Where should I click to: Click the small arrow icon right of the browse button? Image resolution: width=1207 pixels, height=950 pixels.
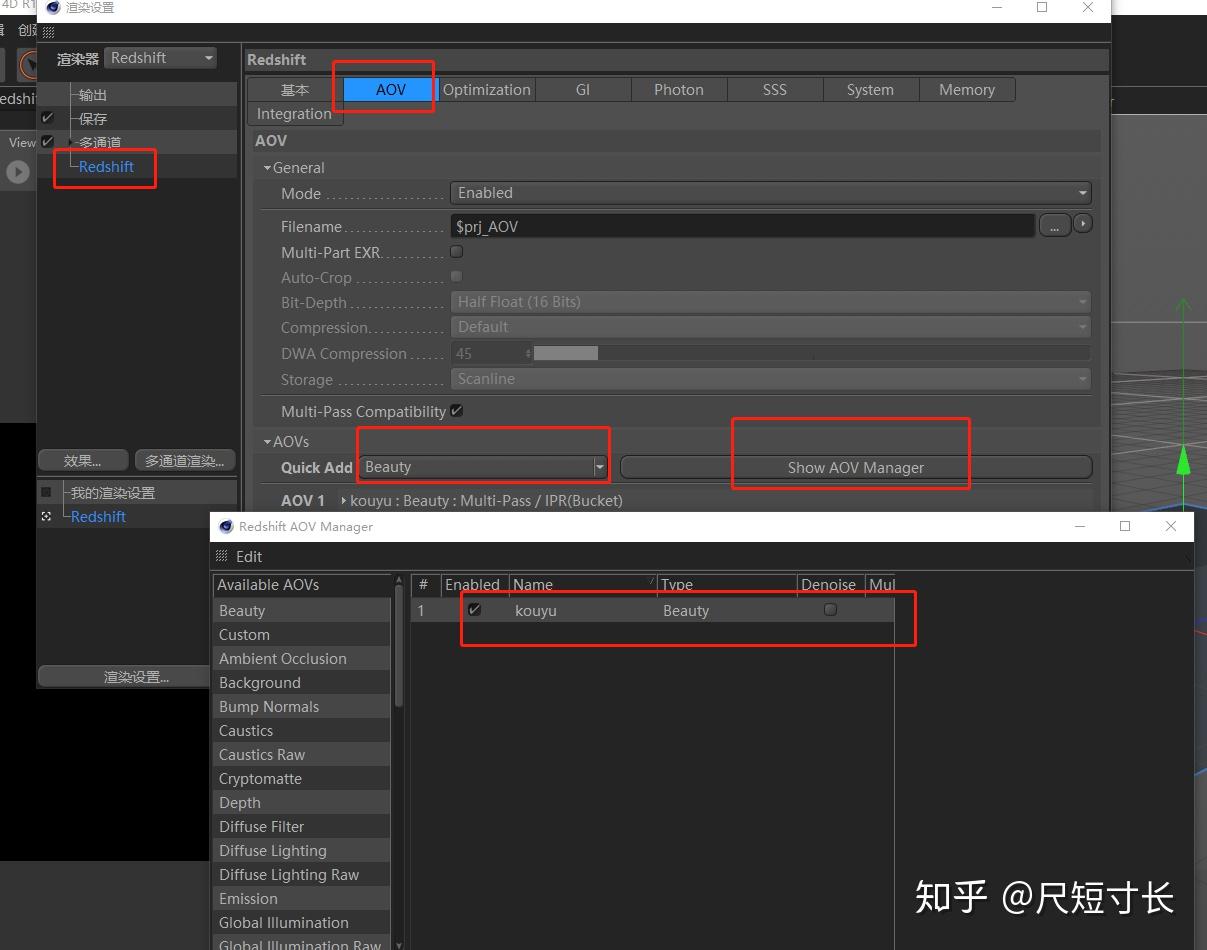(1083, 223)
